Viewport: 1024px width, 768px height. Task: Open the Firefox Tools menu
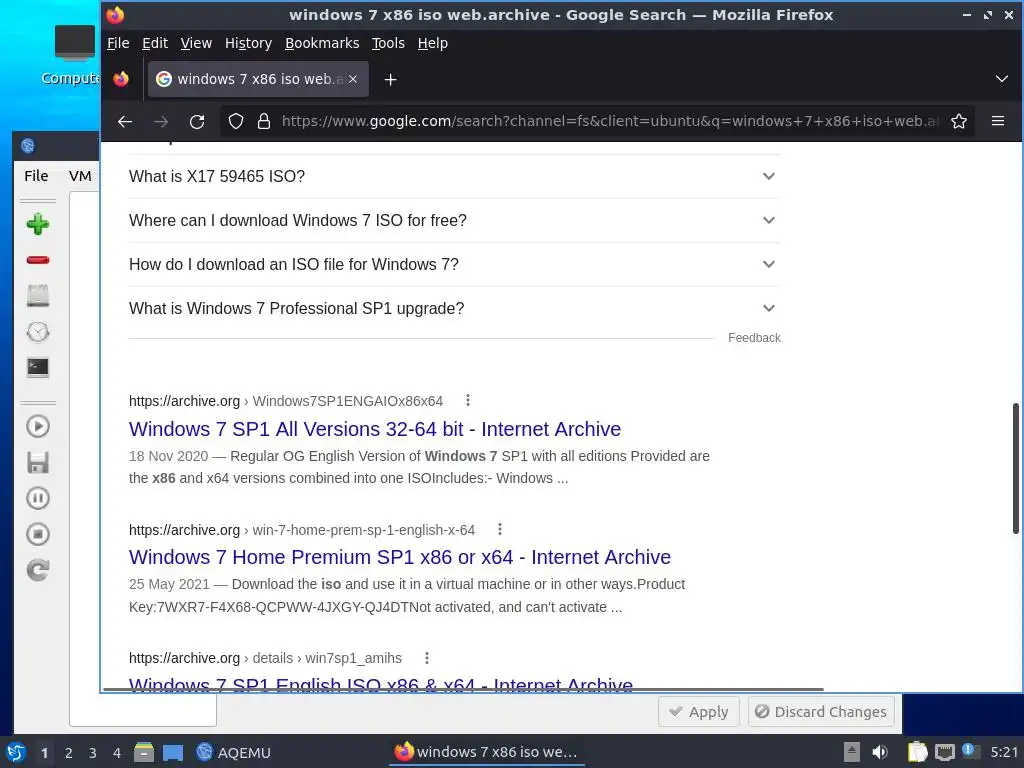click(x=388, y=43)
